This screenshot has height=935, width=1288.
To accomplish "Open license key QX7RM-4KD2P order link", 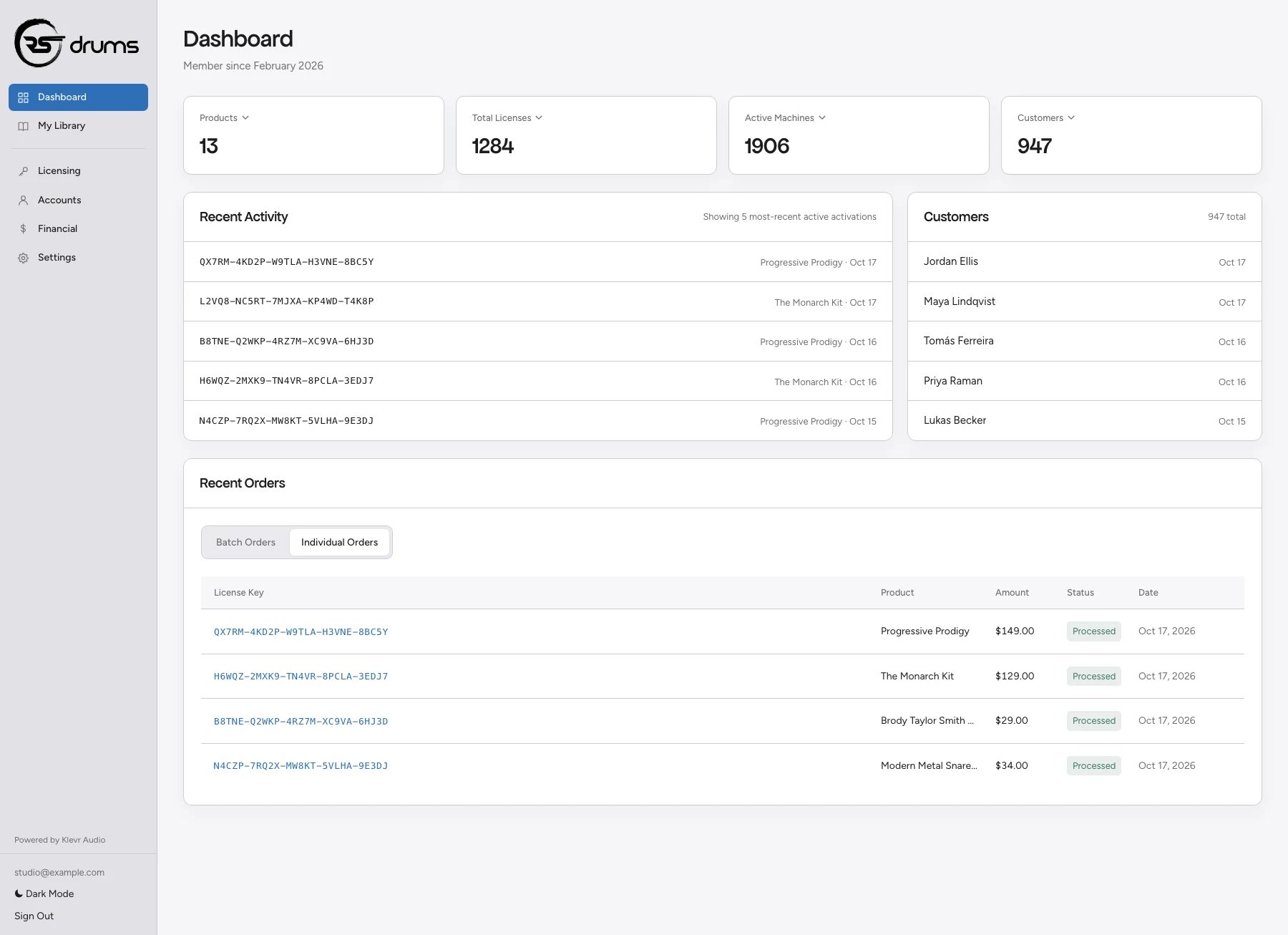I will [301, 631].
